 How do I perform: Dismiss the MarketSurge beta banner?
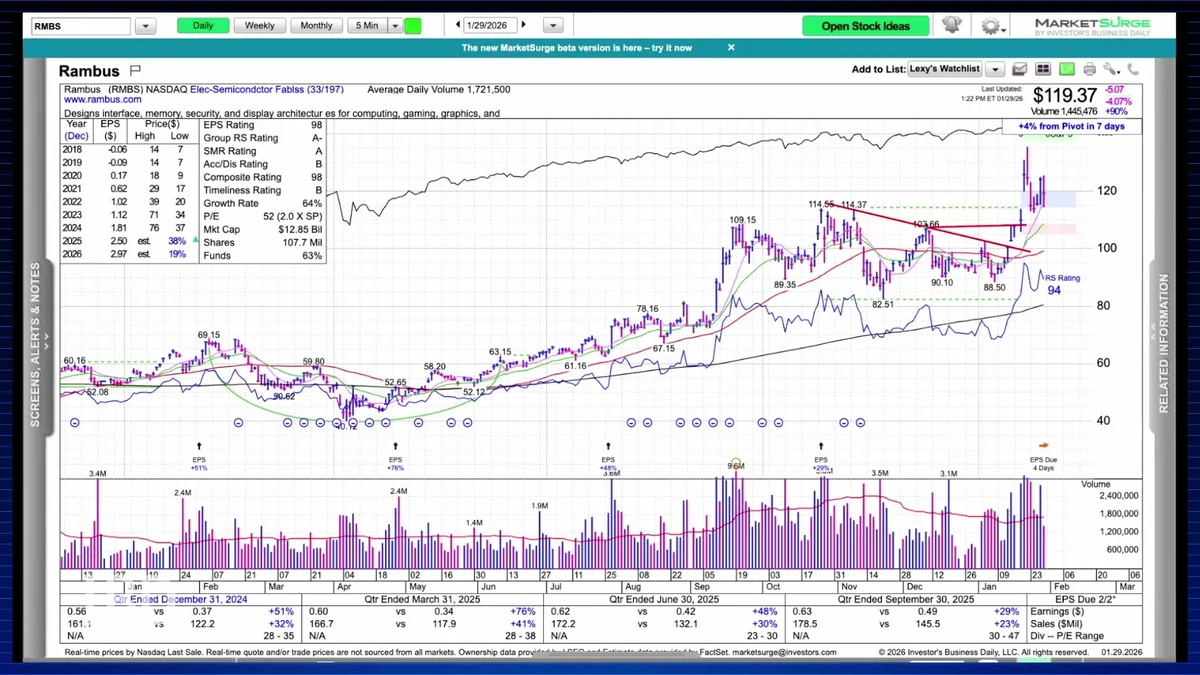(731, 47)
